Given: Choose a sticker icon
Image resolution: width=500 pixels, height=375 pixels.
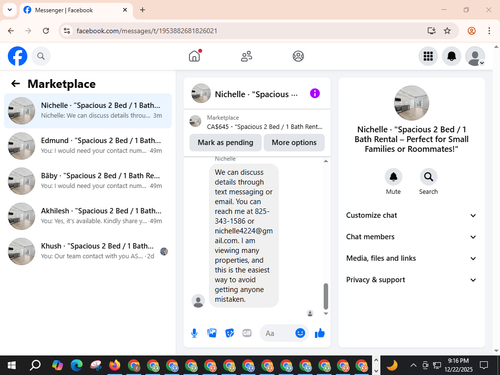Looking at the screenshot, I should click(x=229, y=333).
